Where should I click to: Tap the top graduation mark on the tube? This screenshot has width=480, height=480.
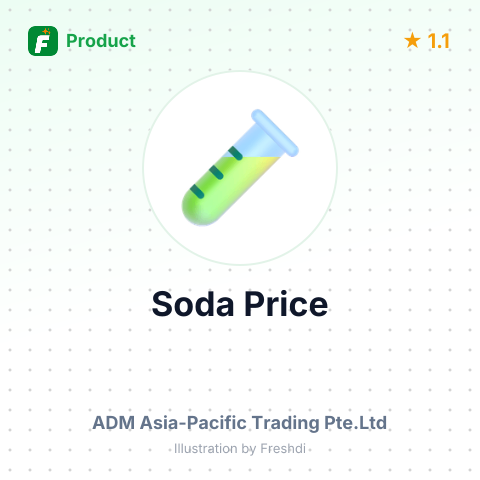[236, 153]
